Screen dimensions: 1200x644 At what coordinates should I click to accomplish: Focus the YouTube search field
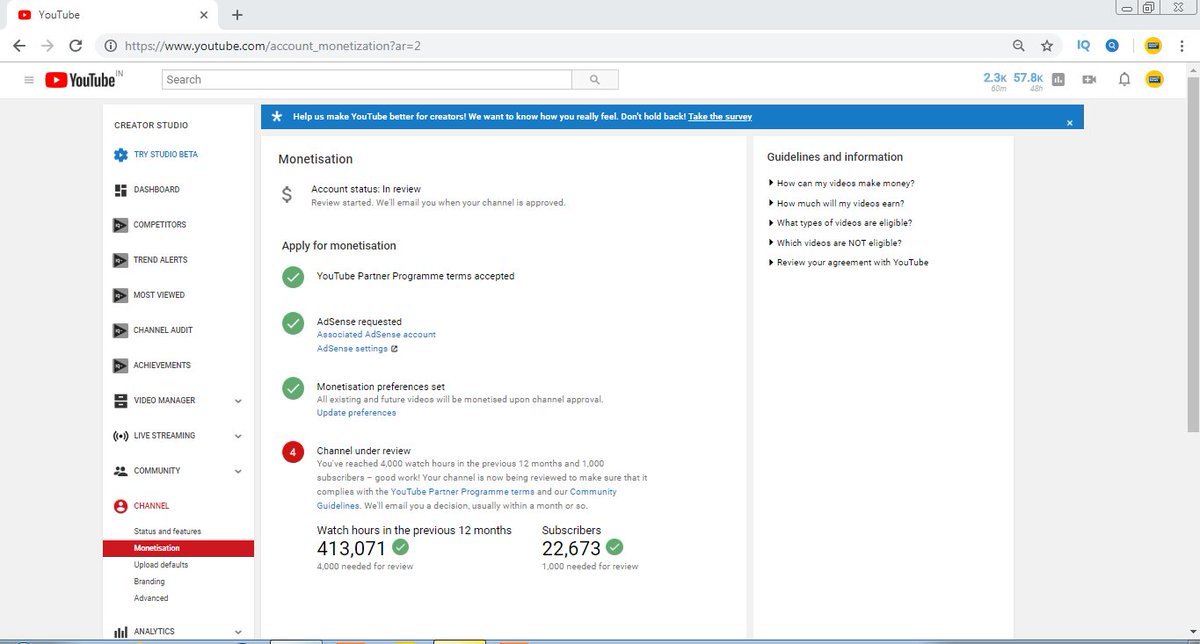[367, 79]
